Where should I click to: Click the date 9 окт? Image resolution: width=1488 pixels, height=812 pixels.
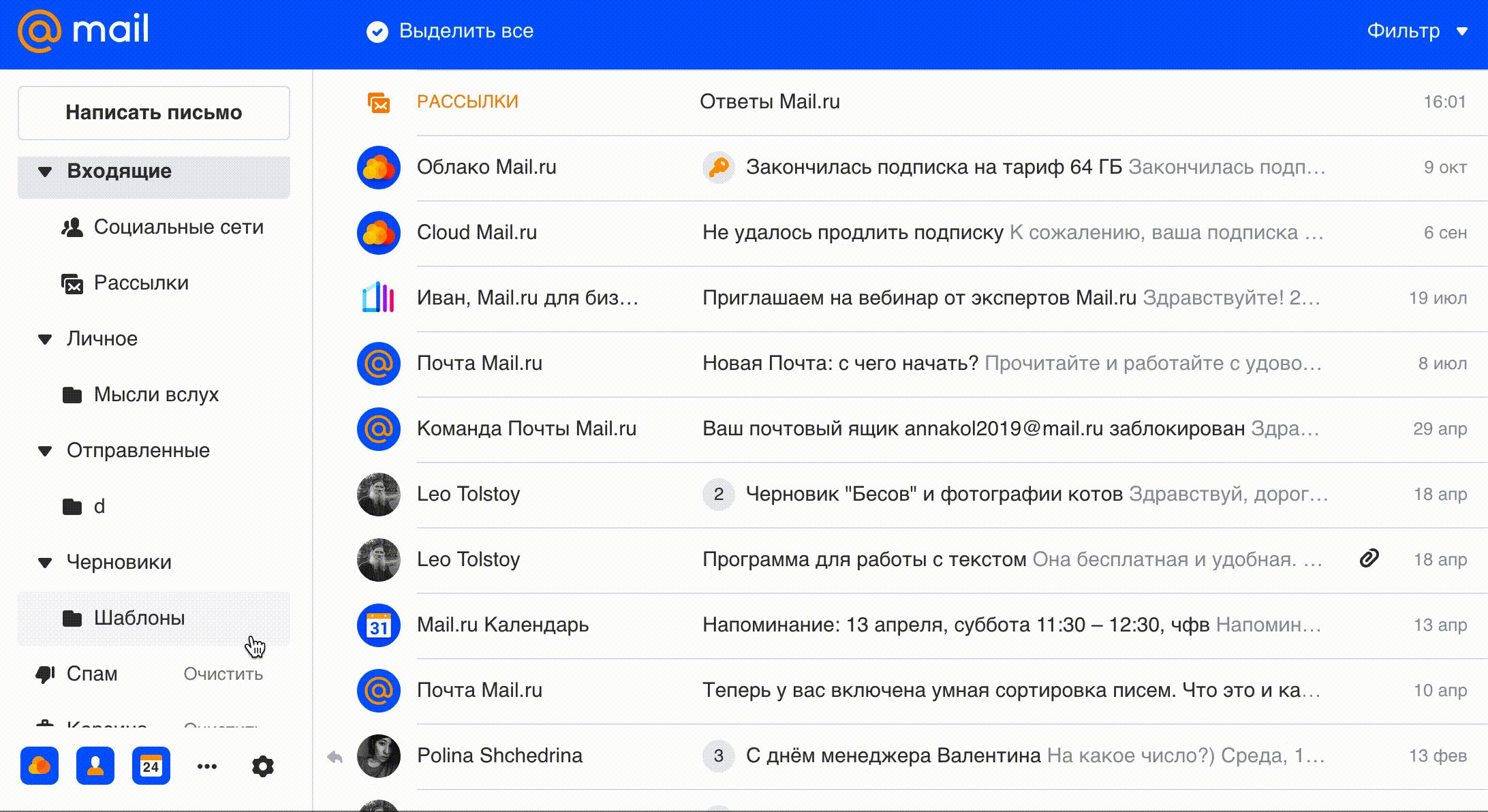pos(1445,167)
